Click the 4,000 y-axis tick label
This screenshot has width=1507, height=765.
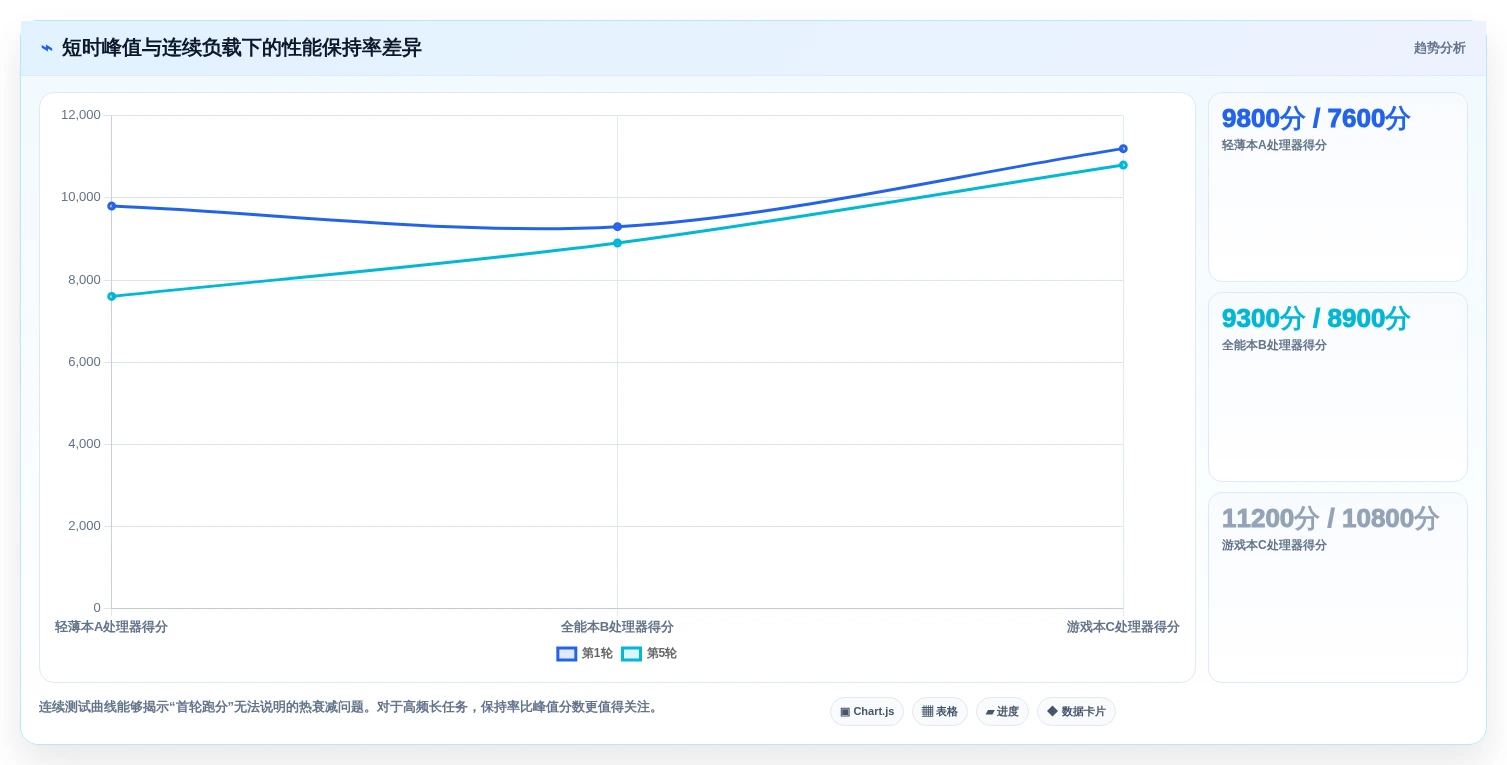click(84, 444)
